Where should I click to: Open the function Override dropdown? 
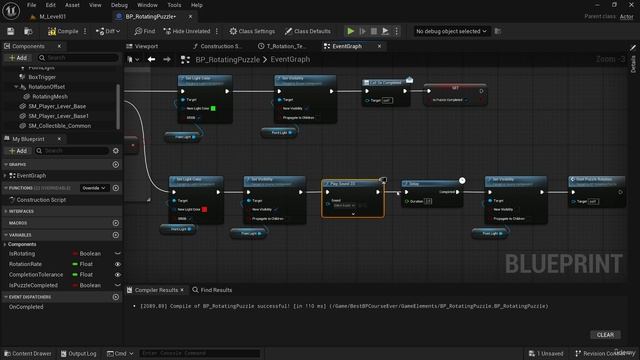94,188
